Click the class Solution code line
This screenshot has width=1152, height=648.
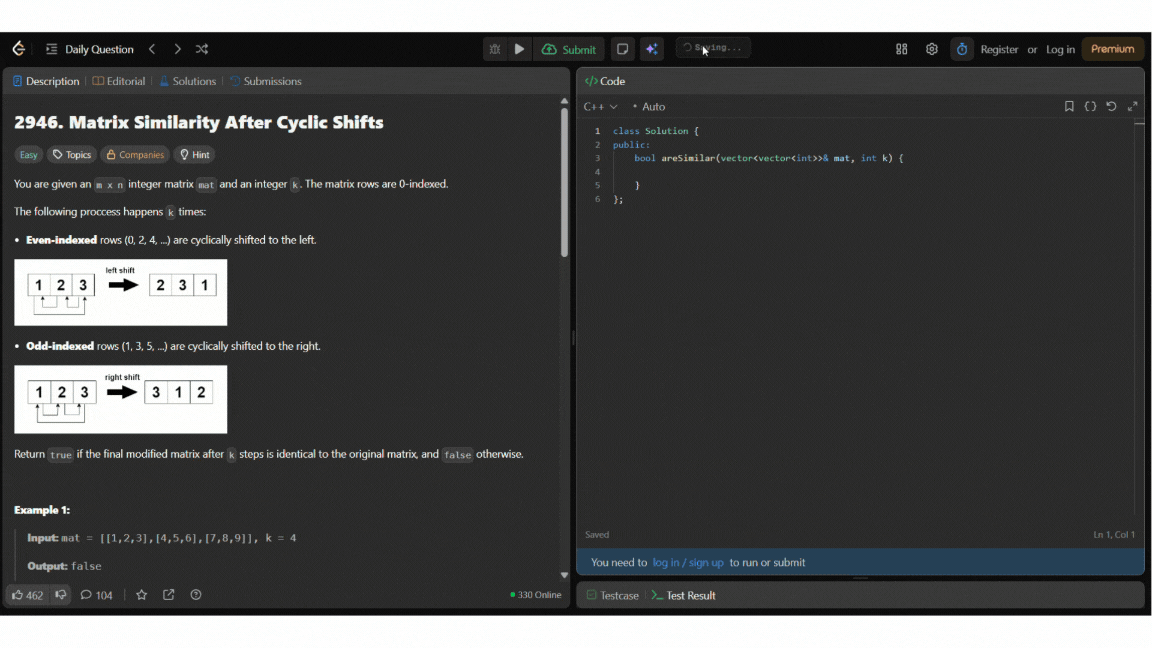click(656, 131)
